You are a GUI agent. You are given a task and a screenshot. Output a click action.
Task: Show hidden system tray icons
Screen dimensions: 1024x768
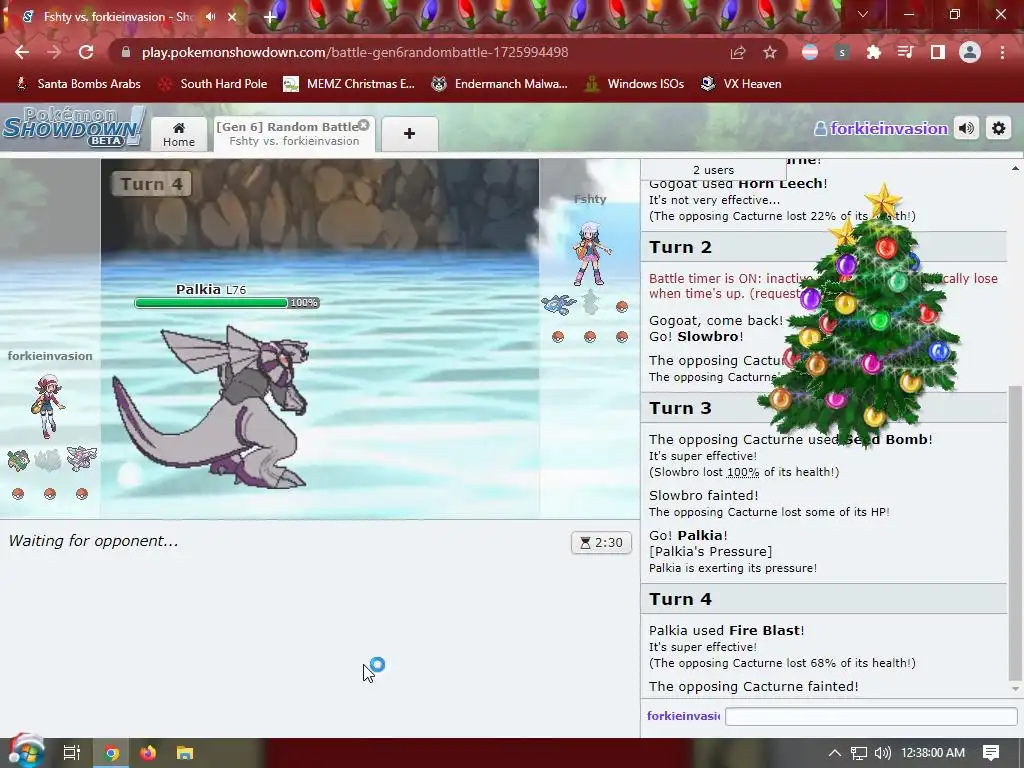[835, 753]
